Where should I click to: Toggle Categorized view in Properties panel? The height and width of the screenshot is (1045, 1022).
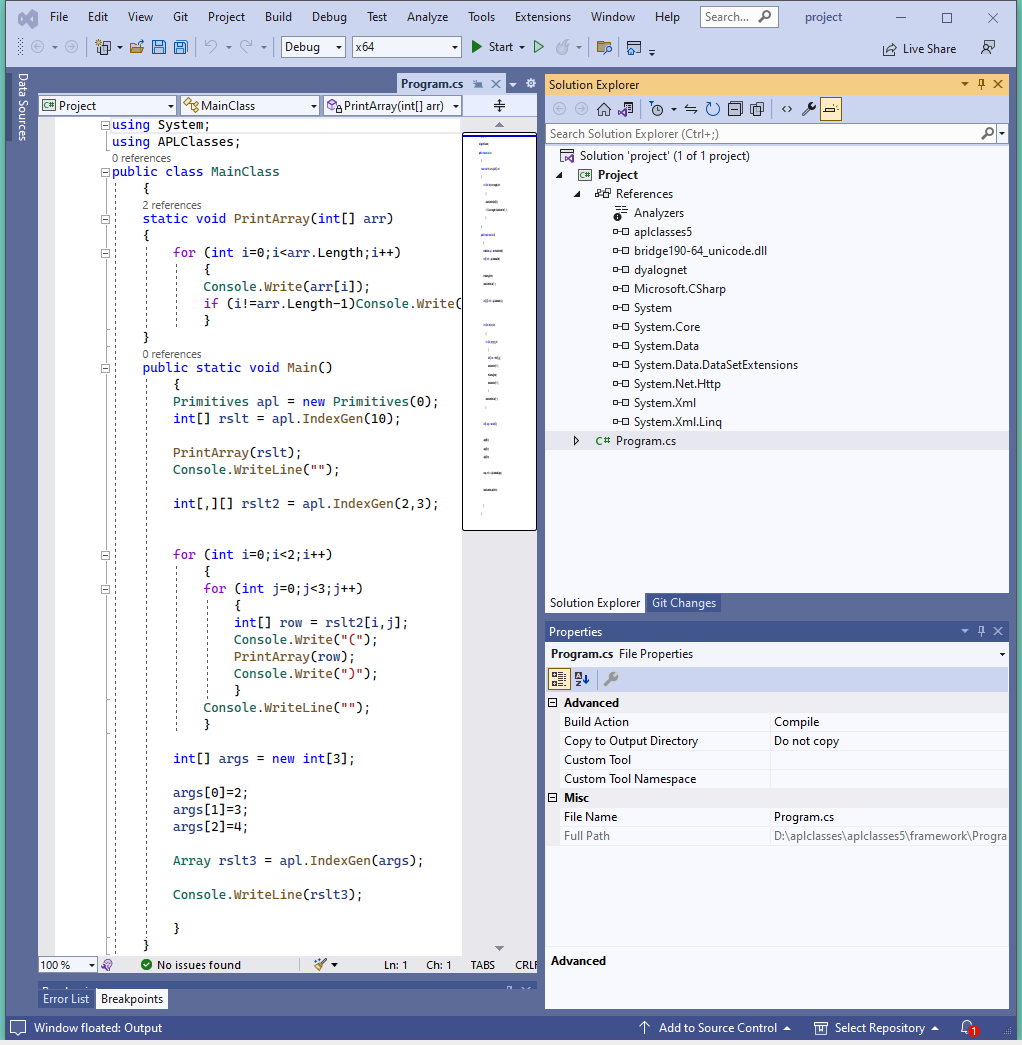pyautogui.click(x=560, y=679)
